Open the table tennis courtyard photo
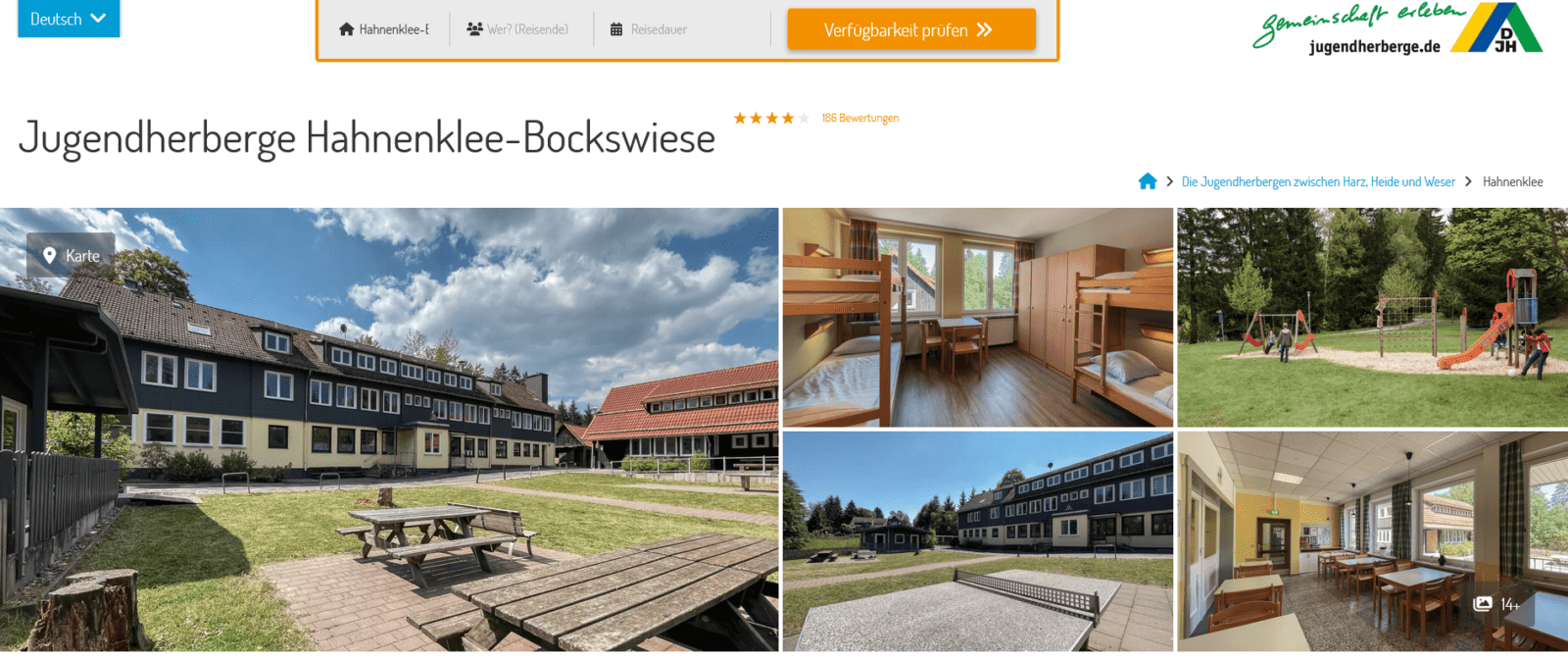Screen dimensions: 1568x659 (978, 541)
